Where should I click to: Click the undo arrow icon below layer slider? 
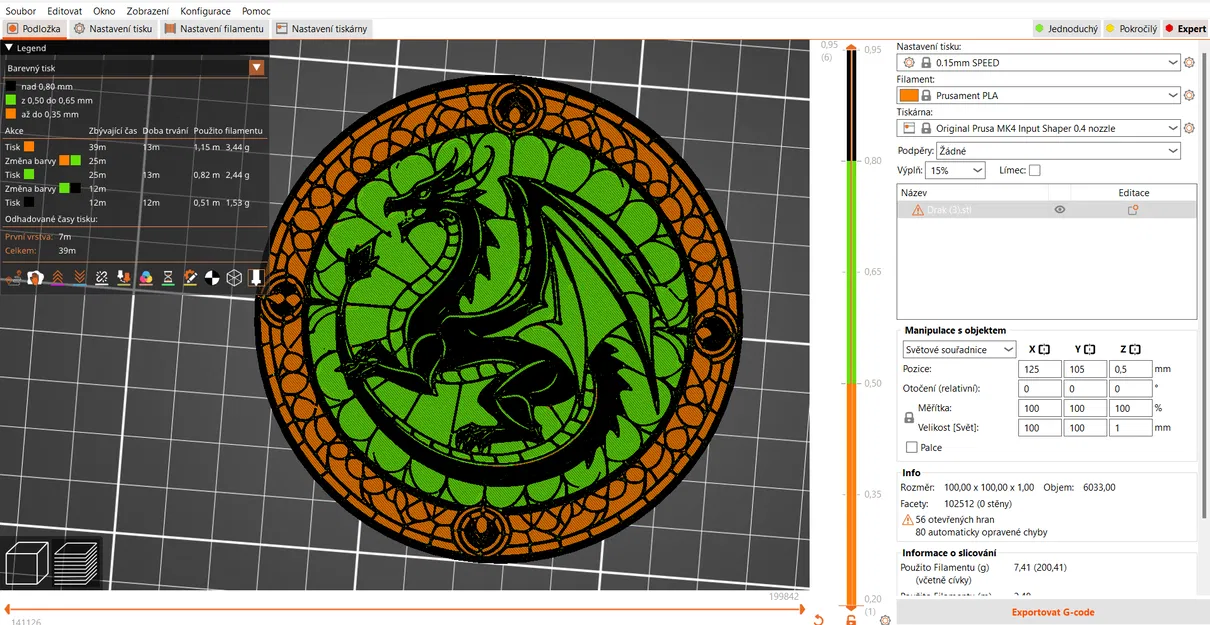click(818, 620)
